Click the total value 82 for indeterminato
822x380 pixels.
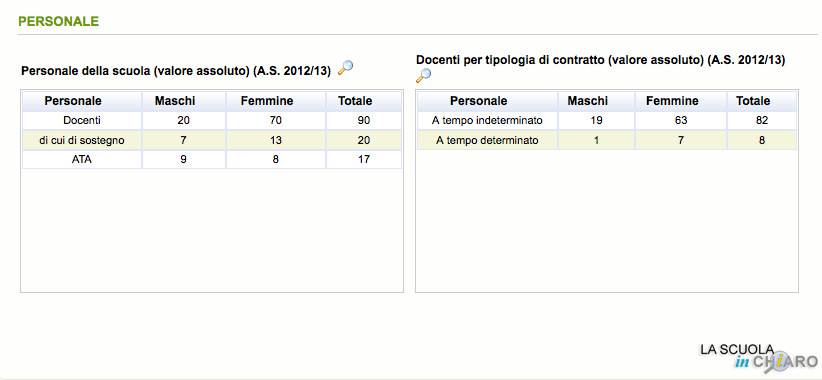coord(762,121)
